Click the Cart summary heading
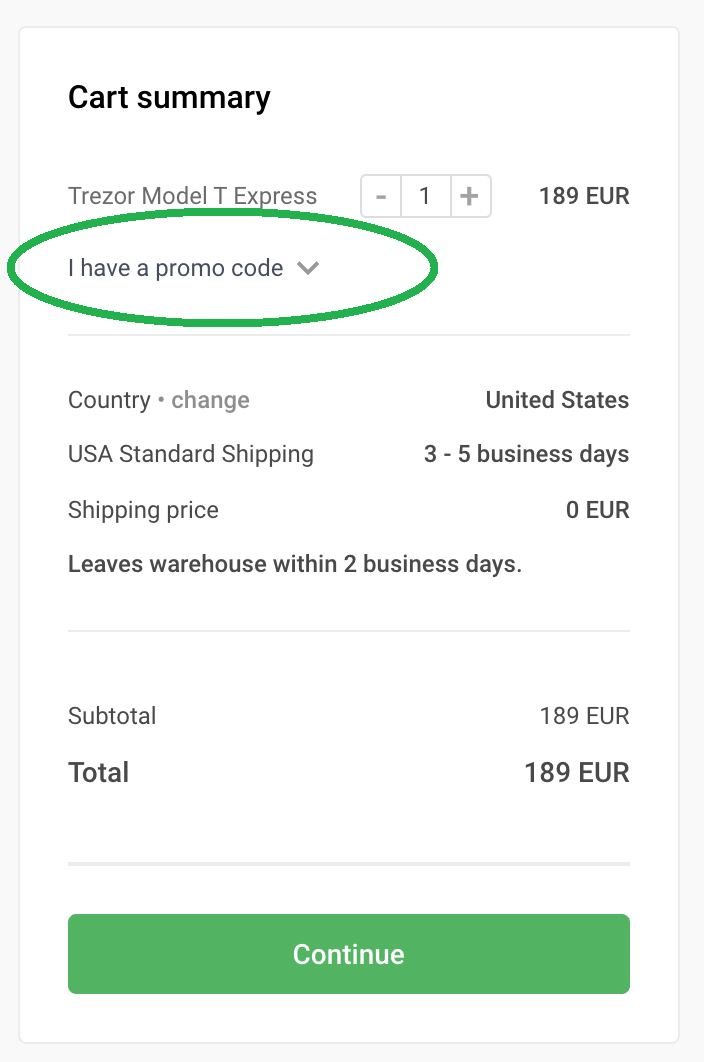The width and height of the screenshot is (704, 1062). [x=169, y=98]
